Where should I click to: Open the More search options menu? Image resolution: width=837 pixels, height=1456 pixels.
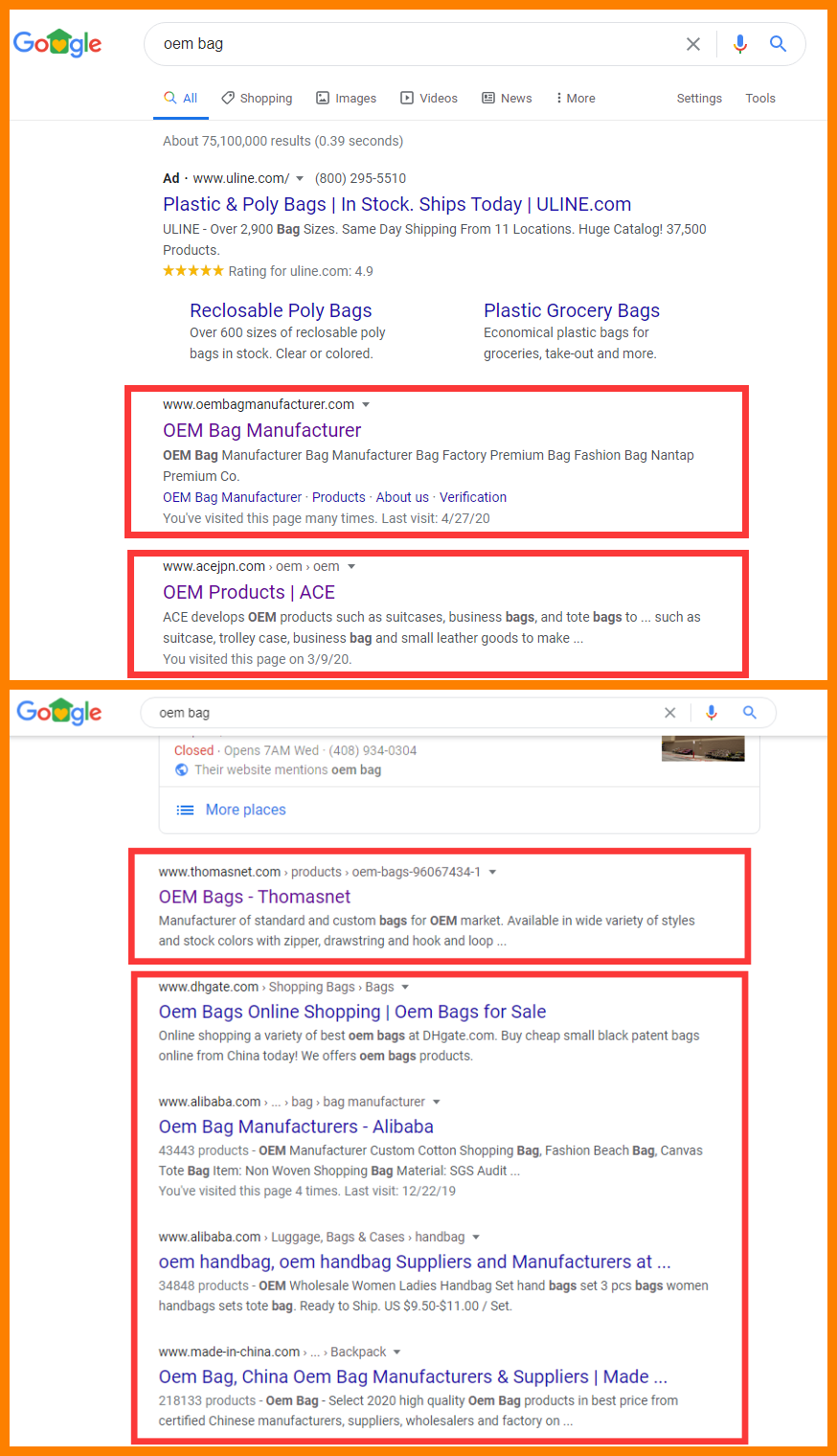(576, 99)
